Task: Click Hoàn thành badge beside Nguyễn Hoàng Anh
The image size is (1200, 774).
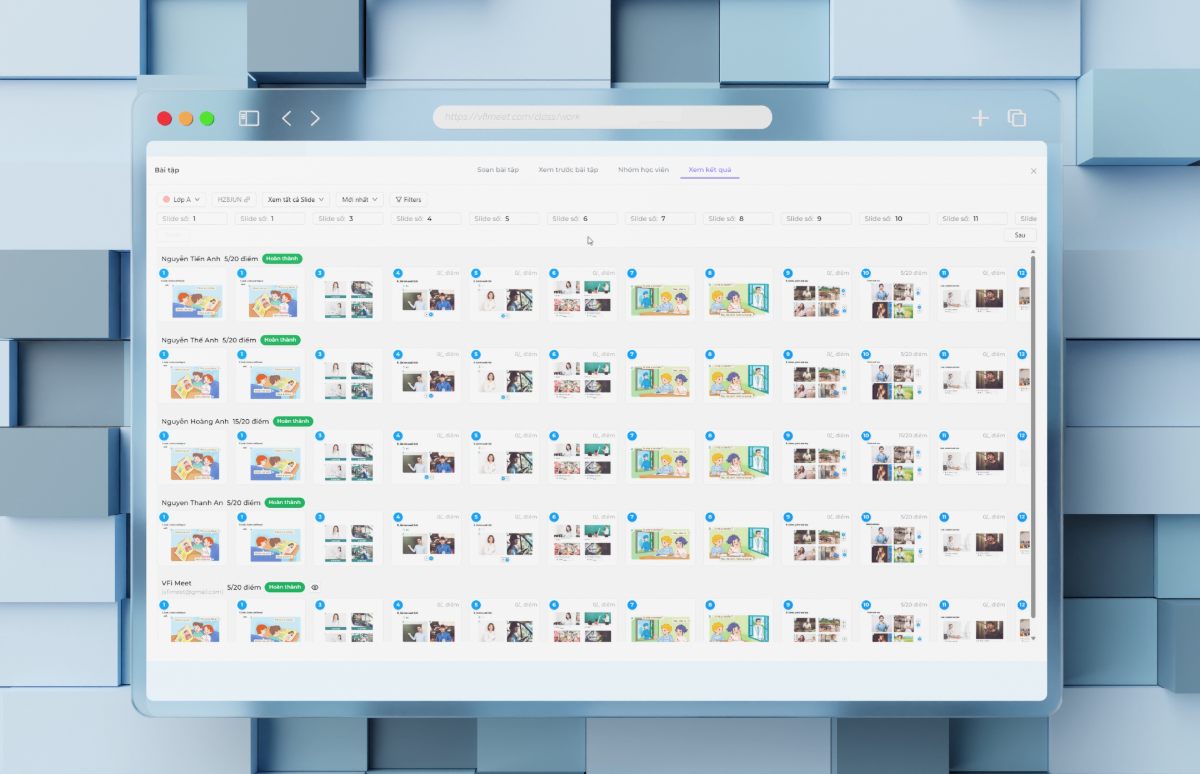Action: pos(291,421)
